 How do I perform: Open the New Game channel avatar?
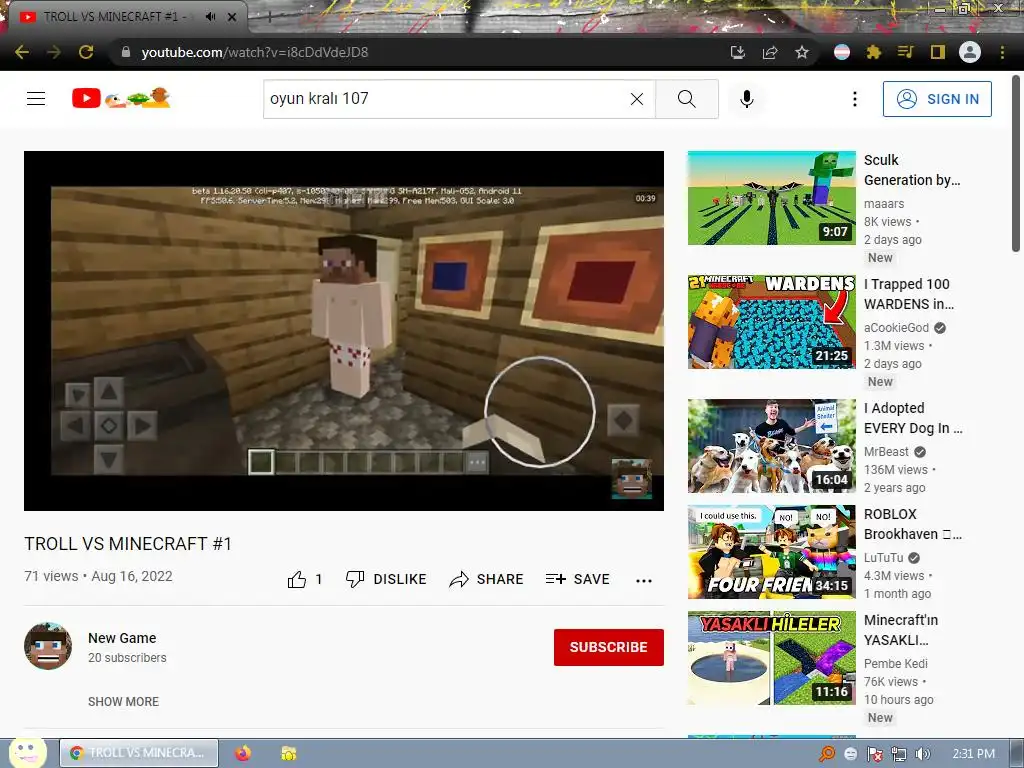pyautogui.click(x=48, y=647)
